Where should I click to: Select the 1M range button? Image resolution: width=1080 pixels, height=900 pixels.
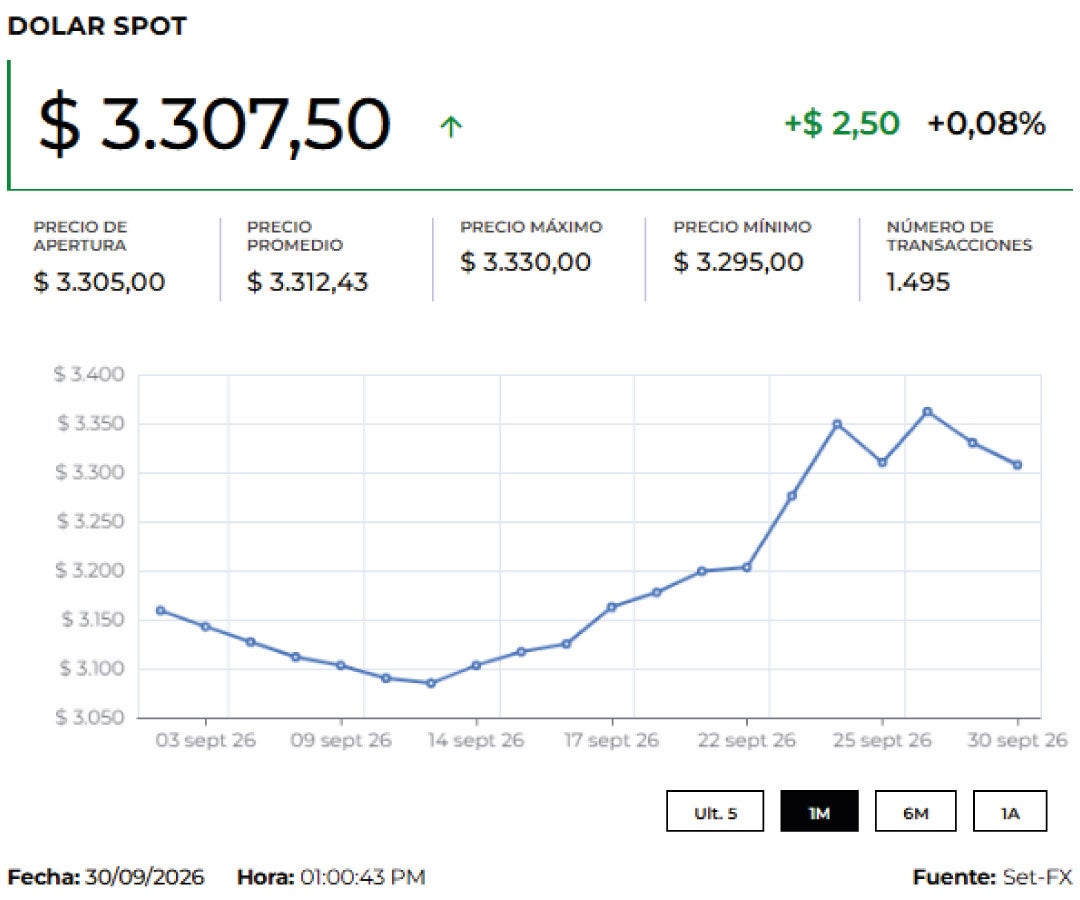click(819, 811)
